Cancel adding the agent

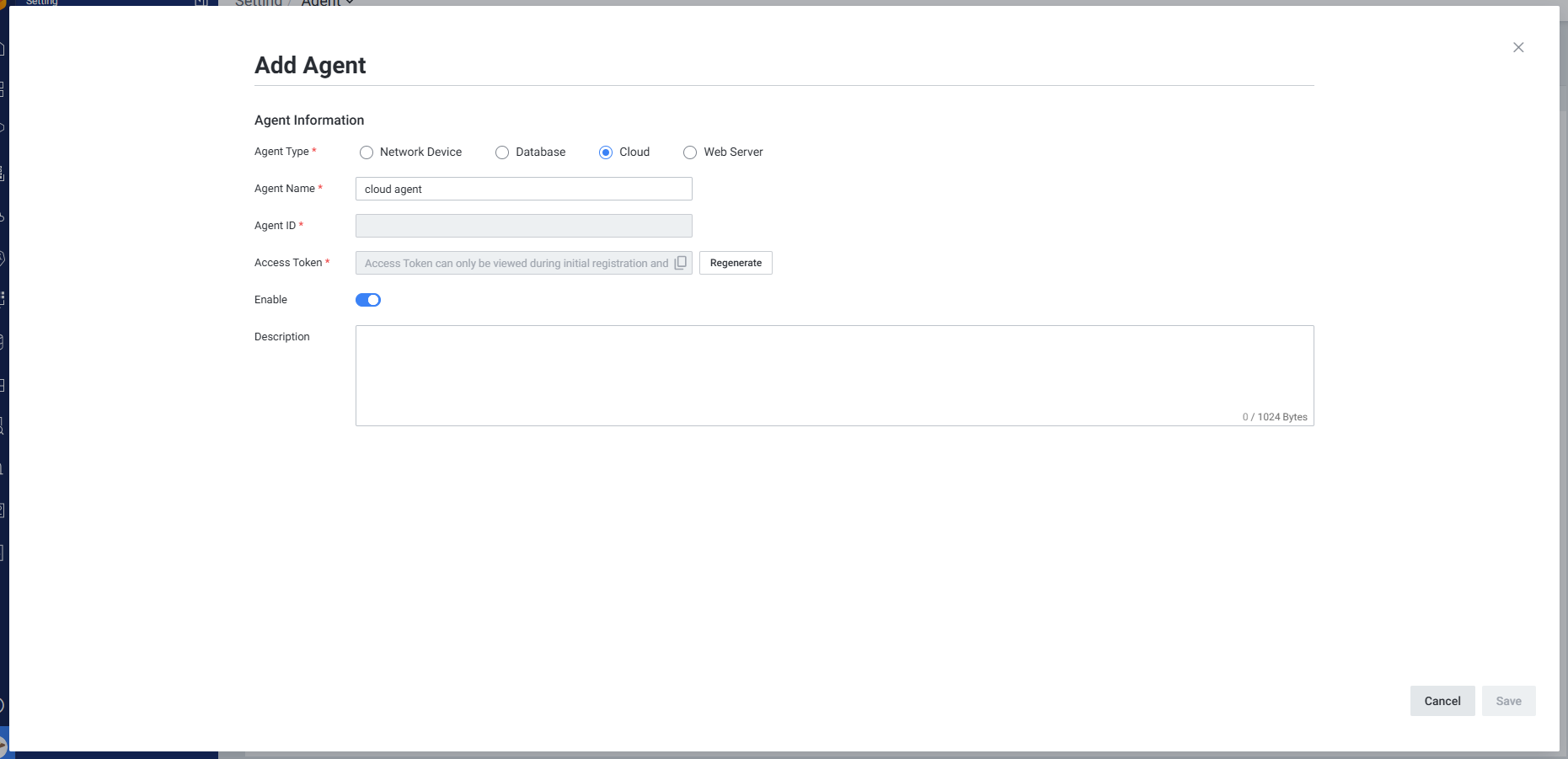click(x=1442, y=701)
